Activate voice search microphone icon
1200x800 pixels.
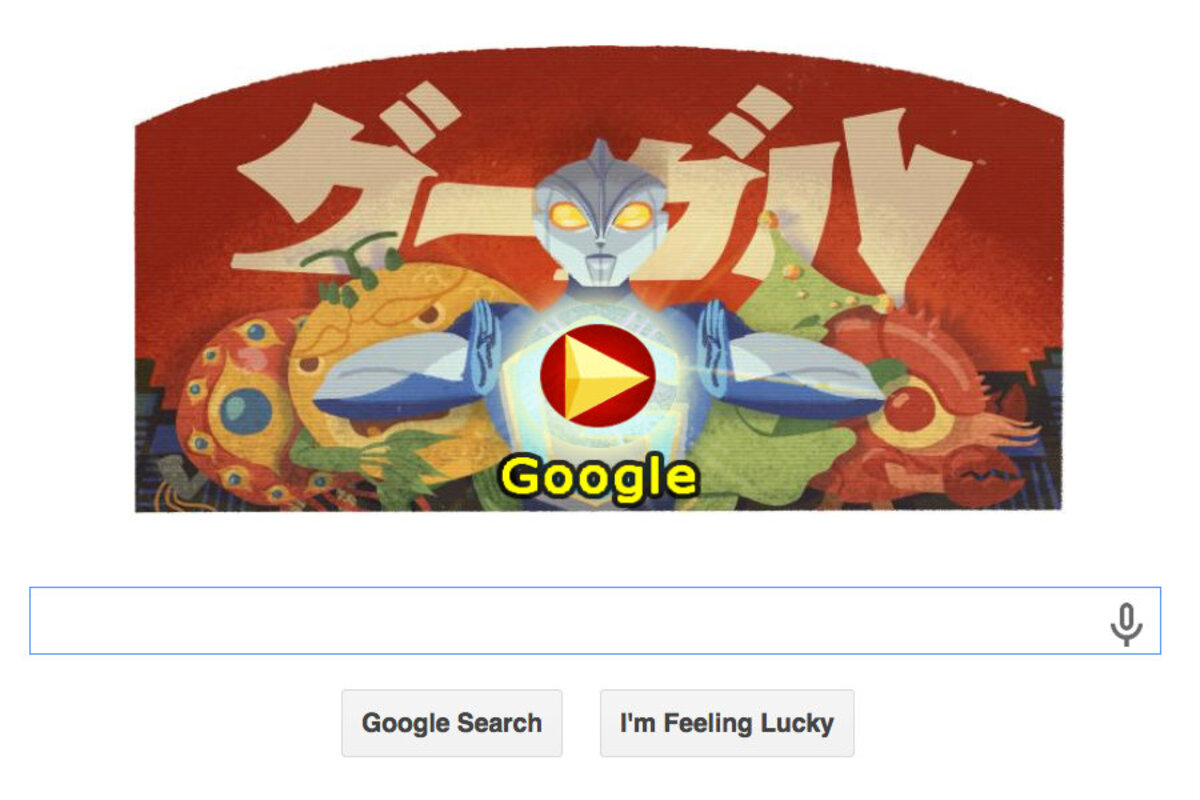click(x=1126, y=624)
